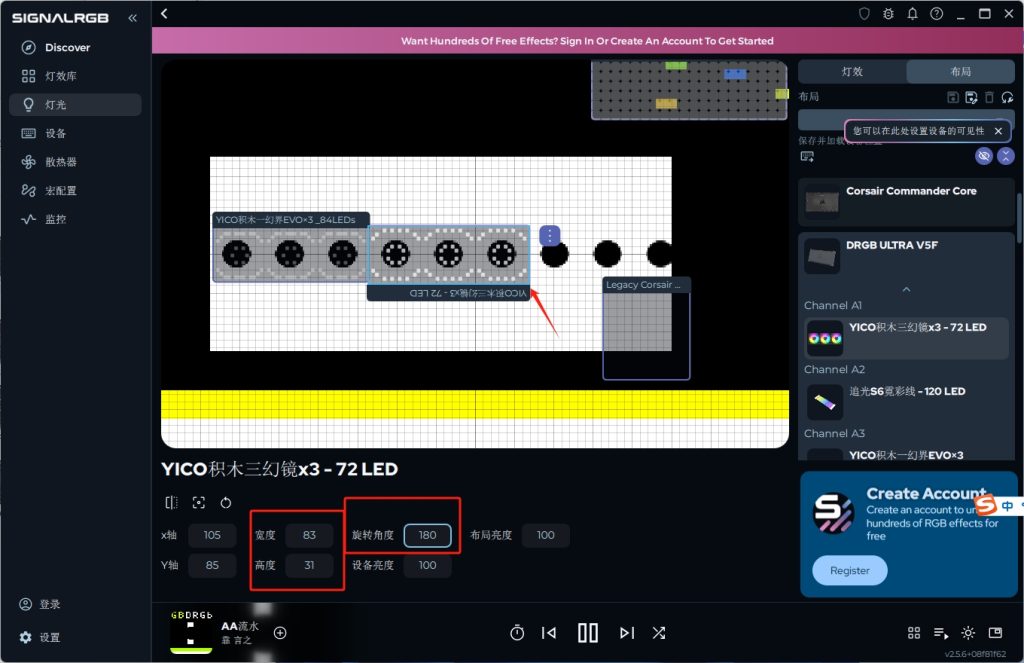Go back using the top arrow
This screenshot has width=1024, height=663.
click(165, 14)
